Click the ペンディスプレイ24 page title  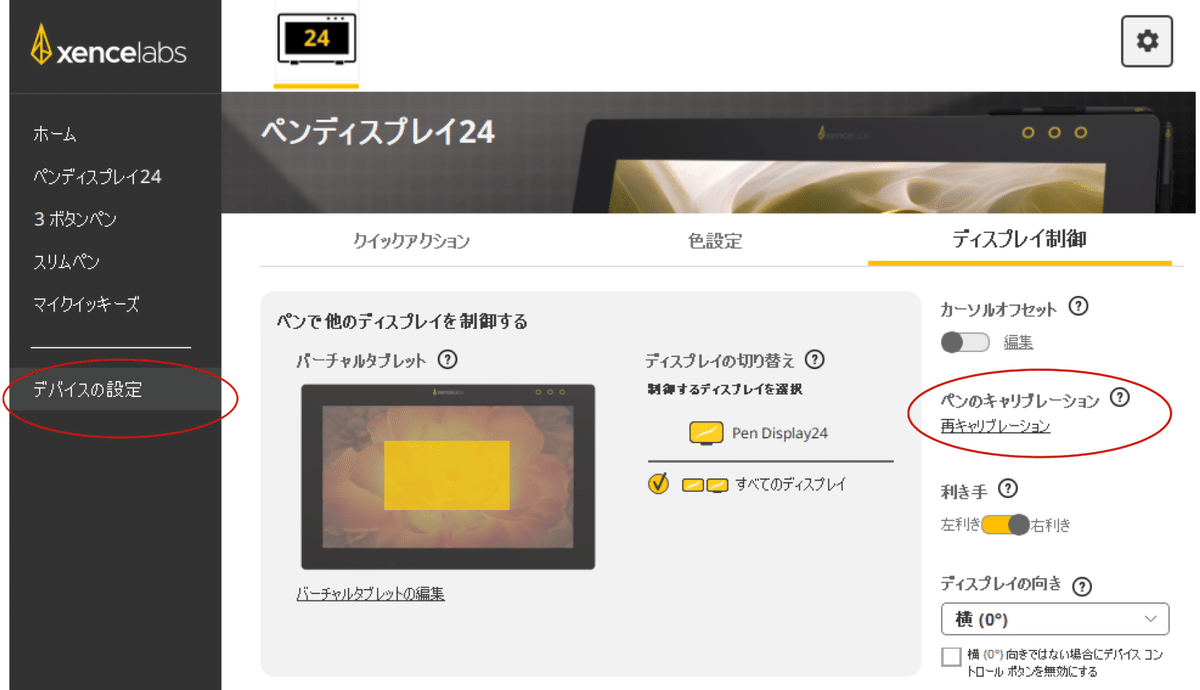click(378, 132)
